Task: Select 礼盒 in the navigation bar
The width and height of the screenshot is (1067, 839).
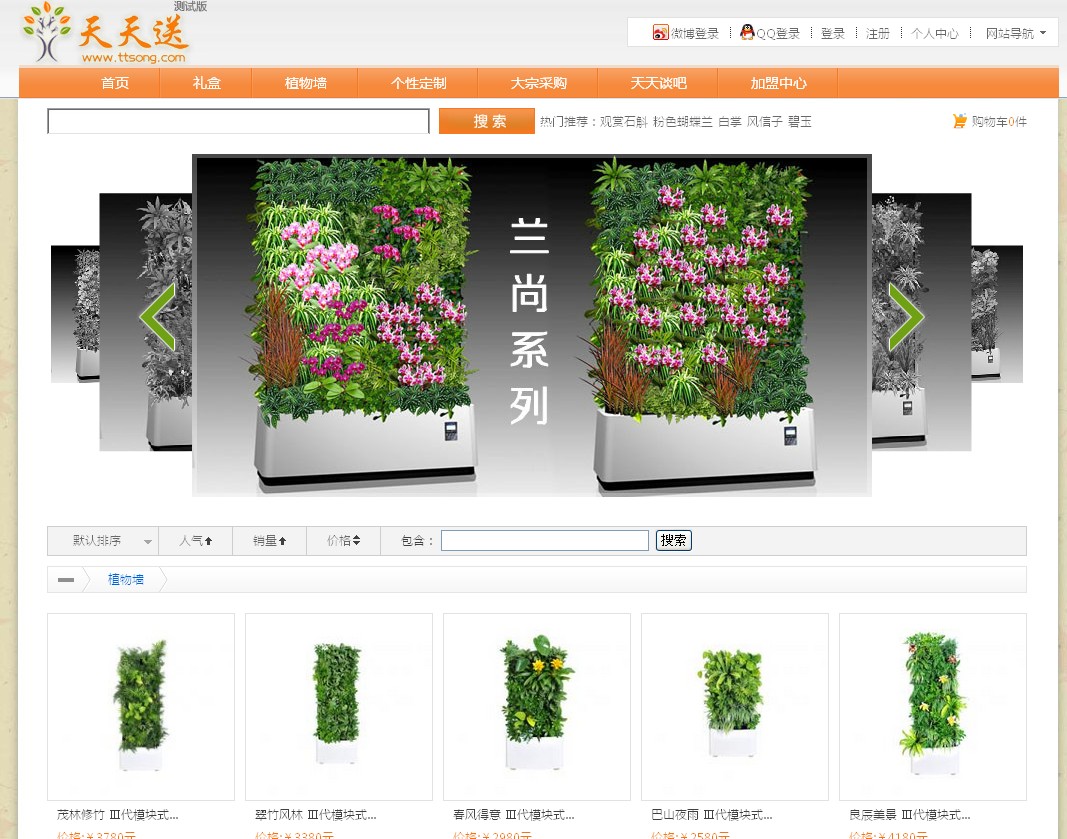Action: [x=207, y=83]
